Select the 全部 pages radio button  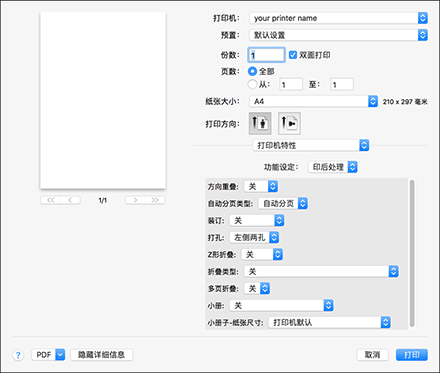(252, 71)
